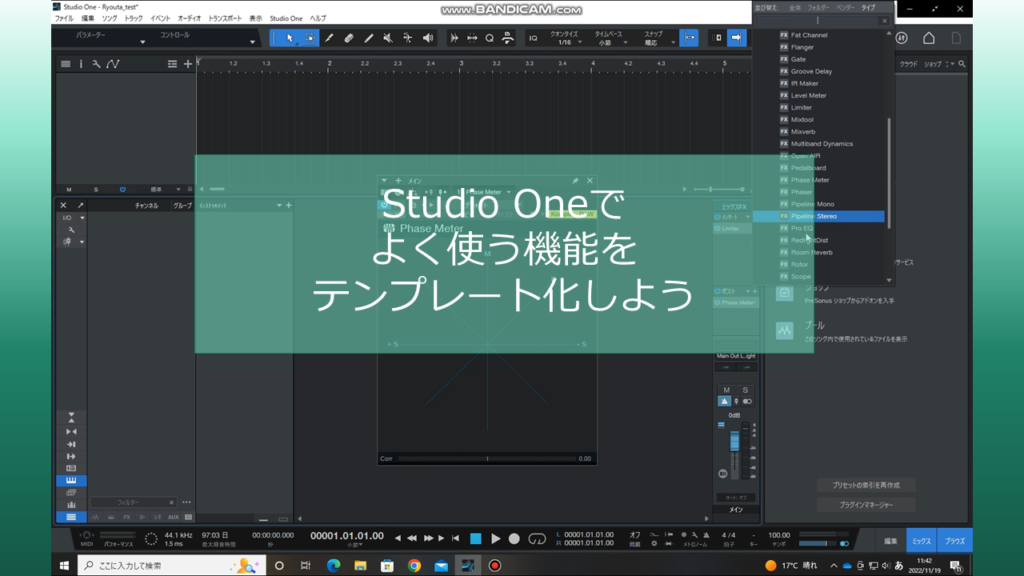Image resolution: width=1024 pixels, height=576 pixels.
Task: Click the magnifier Q icon in the toolbar
Action: tap(490, 38)
